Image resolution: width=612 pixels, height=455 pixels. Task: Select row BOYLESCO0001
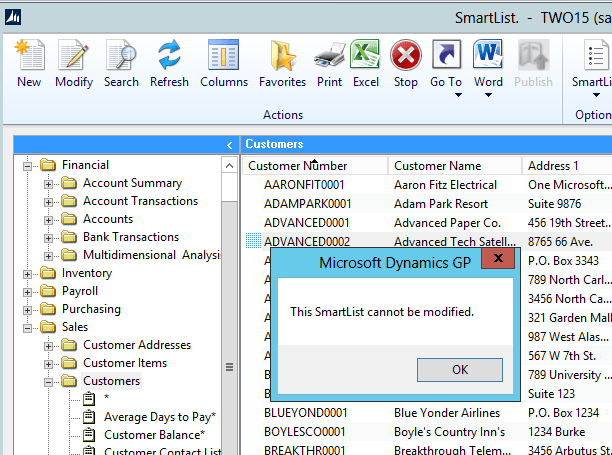click(427, 432)
